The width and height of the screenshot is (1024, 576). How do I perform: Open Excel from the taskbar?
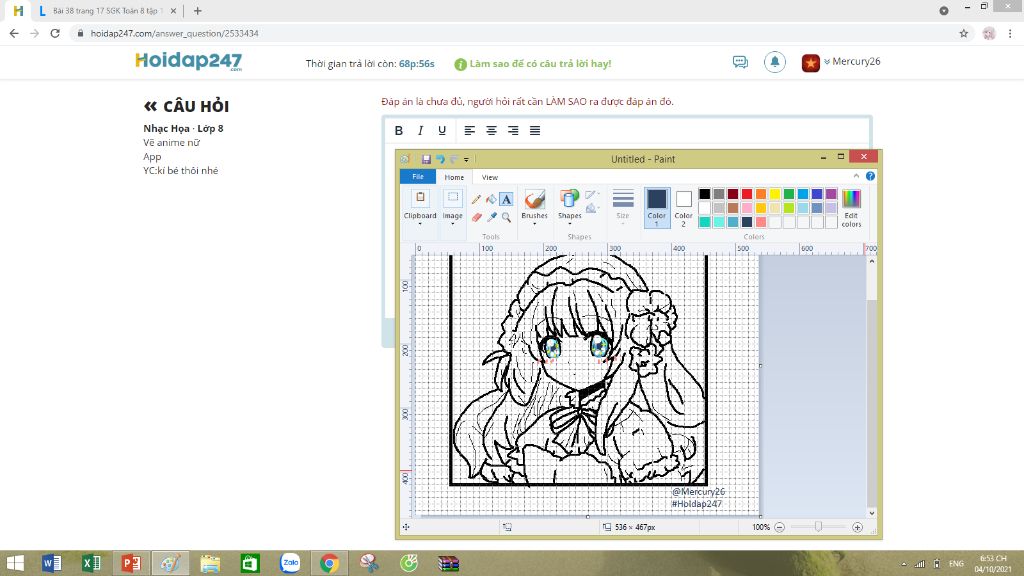tap(91, 562)
